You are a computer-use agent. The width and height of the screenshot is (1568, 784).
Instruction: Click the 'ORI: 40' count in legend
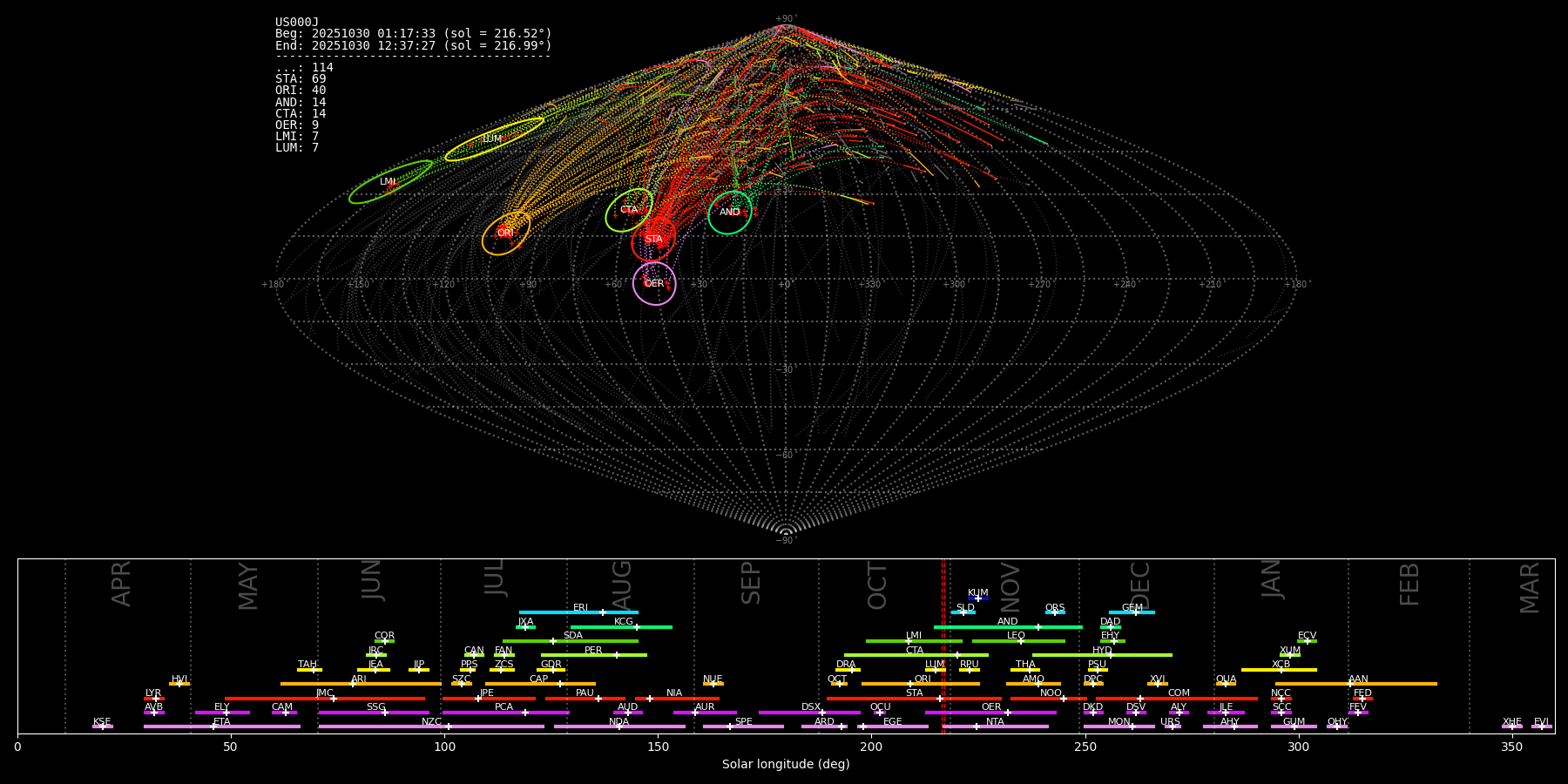(x=301, y=91)
